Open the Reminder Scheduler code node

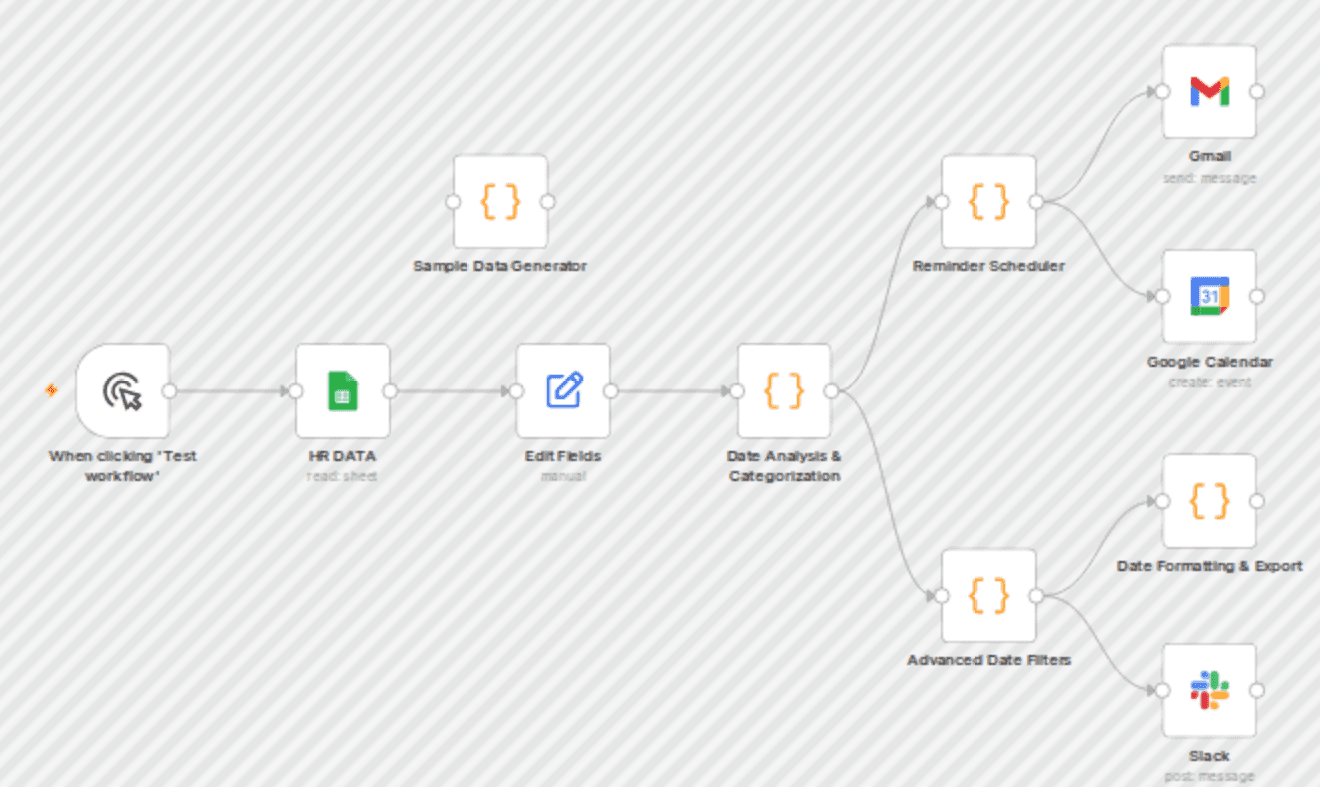point(988,201)
